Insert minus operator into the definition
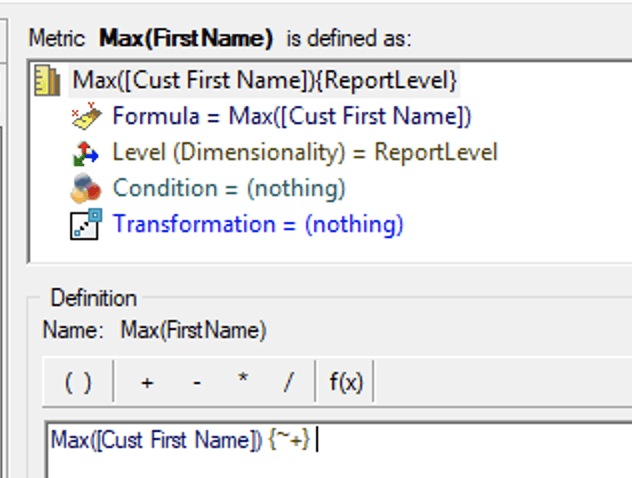The image size is (632, 478). (x=197, y=382)
